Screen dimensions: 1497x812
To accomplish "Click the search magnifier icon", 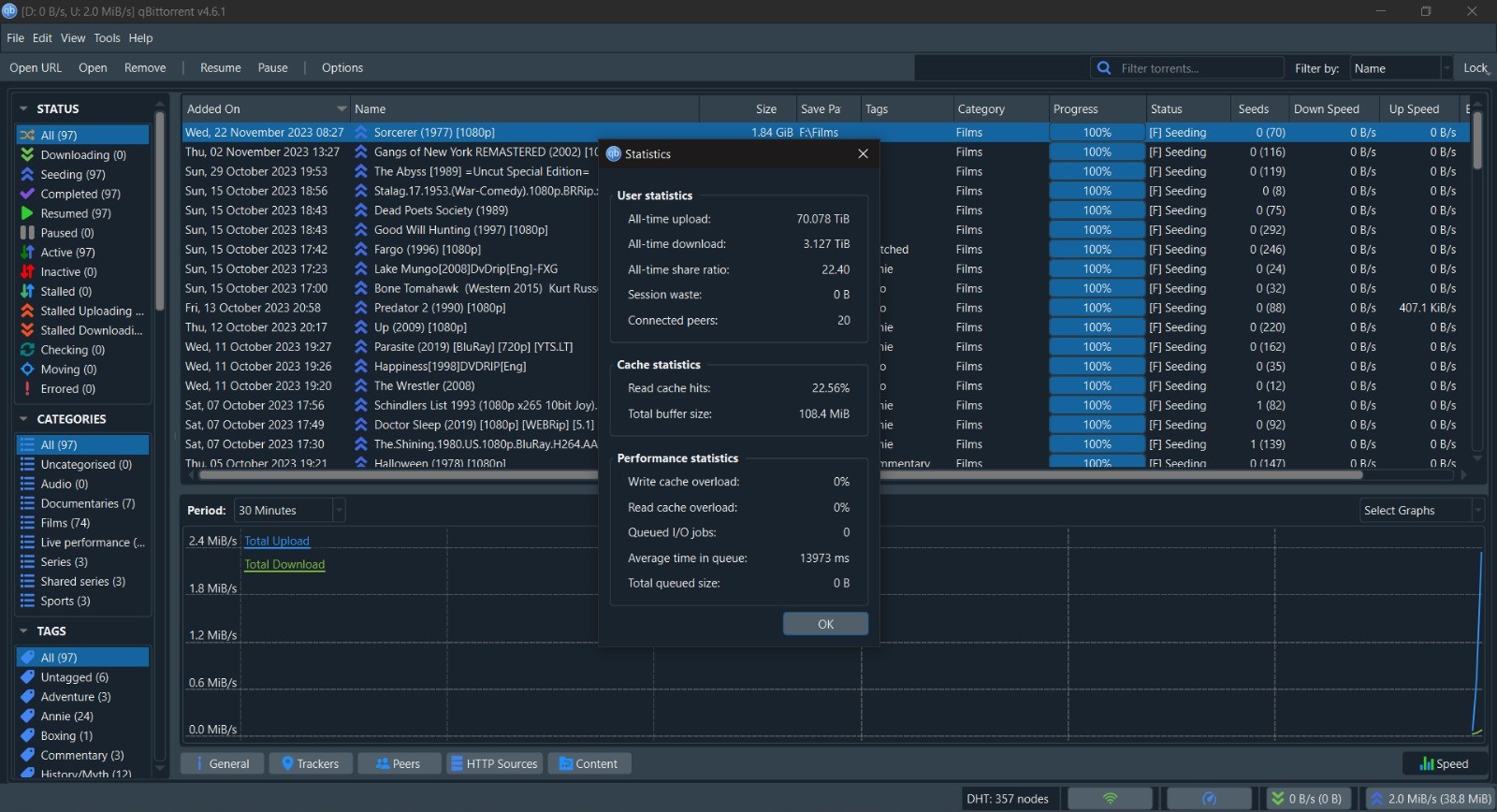I will tap(1104, 68).
